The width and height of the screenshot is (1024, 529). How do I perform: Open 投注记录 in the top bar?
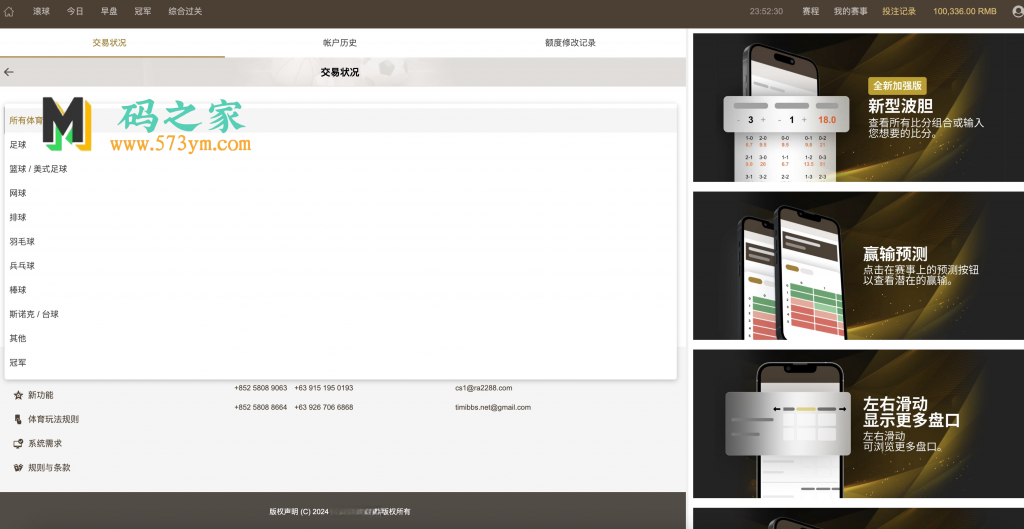899,12
